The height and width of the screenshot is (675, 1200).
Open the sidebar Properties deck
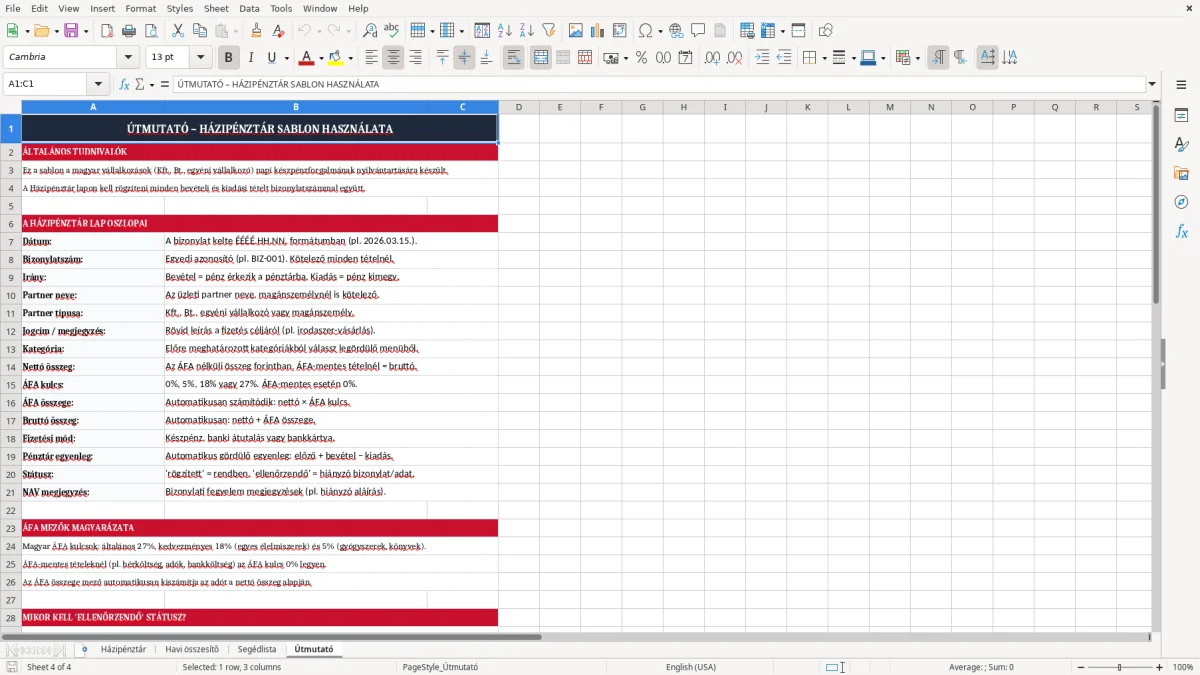1181,116
